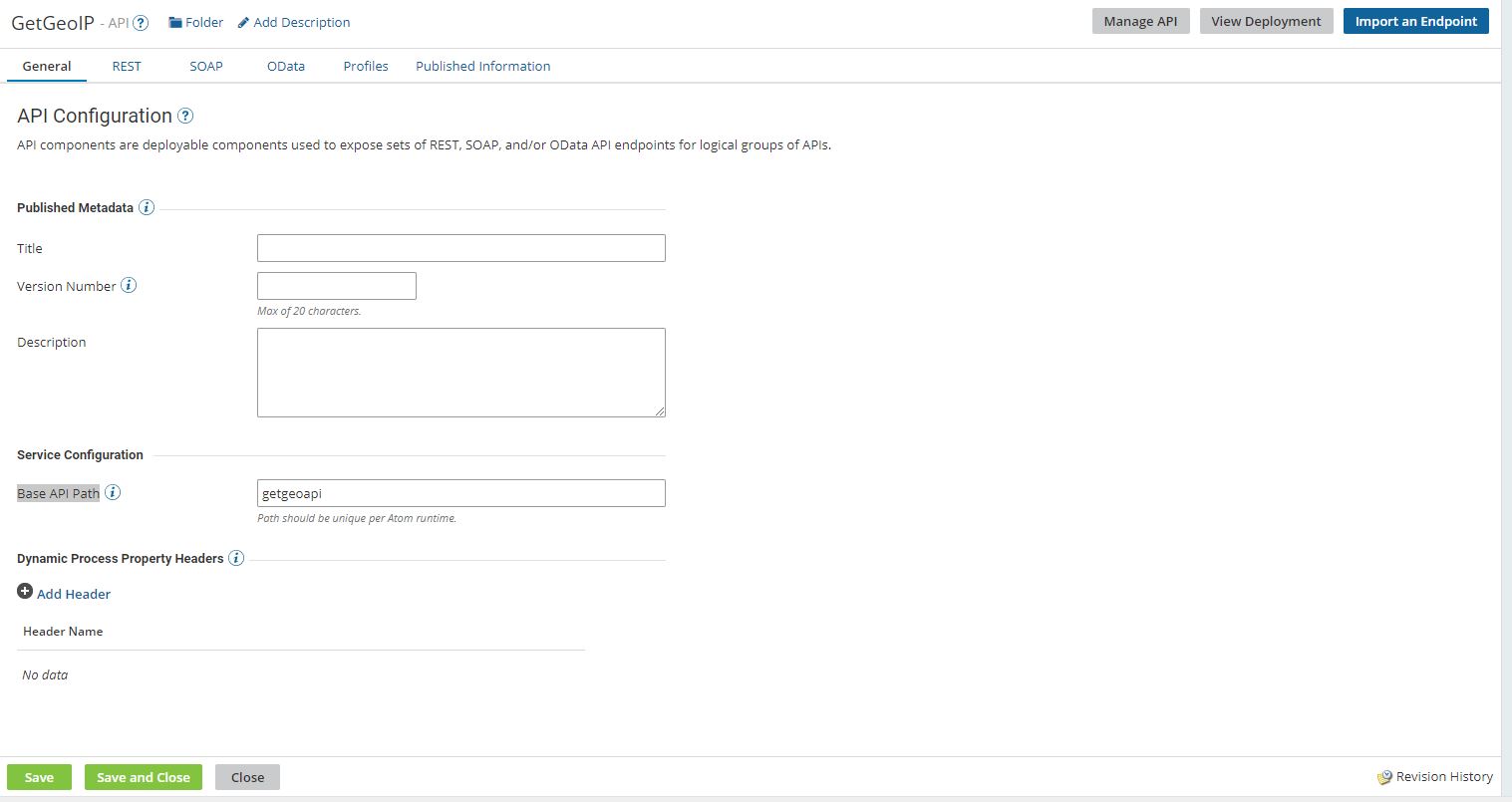Click the Dynamic Process Property Headers info icon

236,558
